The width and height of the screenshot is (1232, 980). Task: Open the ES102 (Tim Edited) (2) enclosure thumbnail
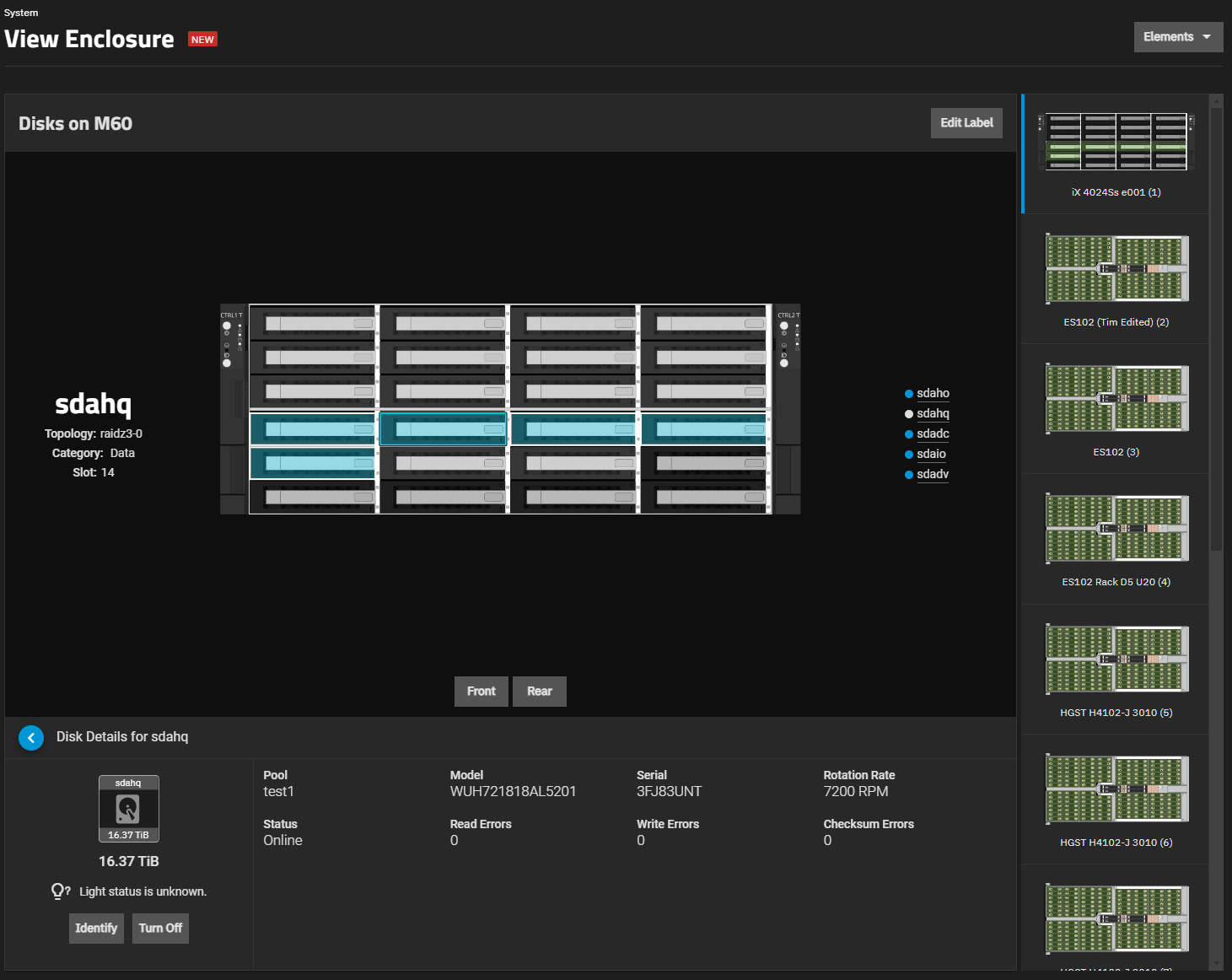1116,279
